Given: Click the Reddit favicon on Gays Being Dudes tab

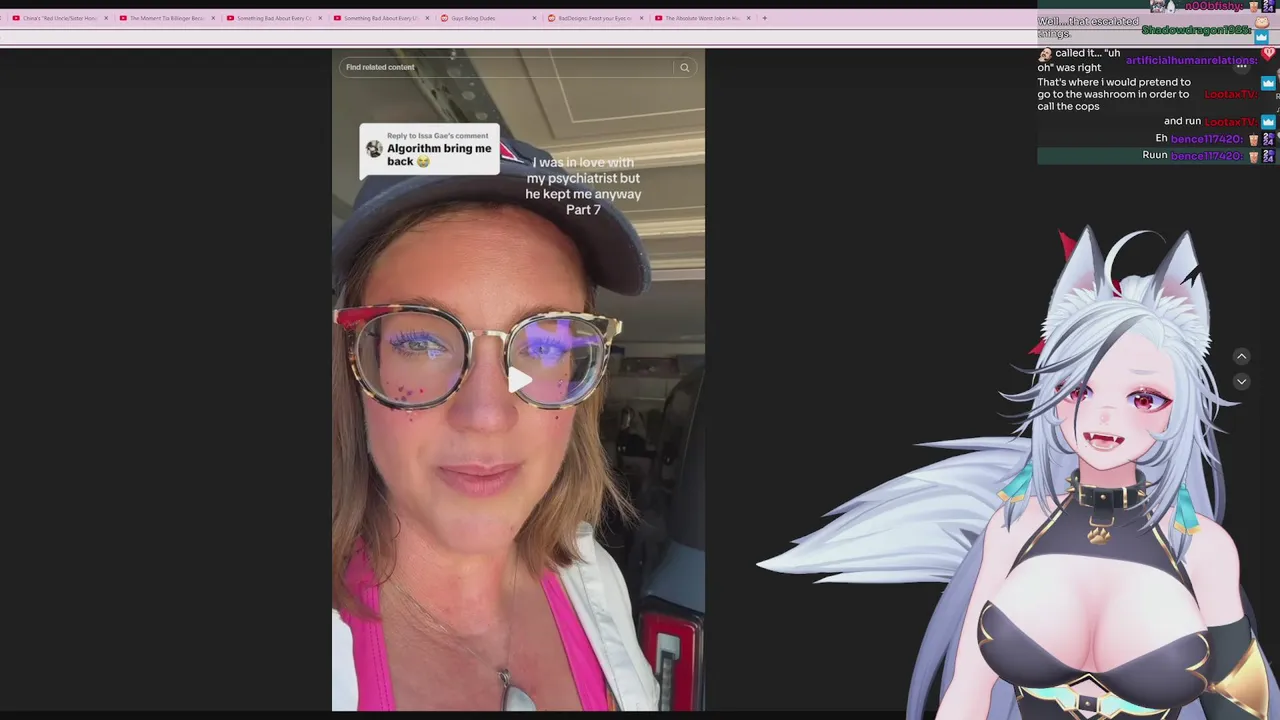Looking at the screenshot, I should (445, 18).
